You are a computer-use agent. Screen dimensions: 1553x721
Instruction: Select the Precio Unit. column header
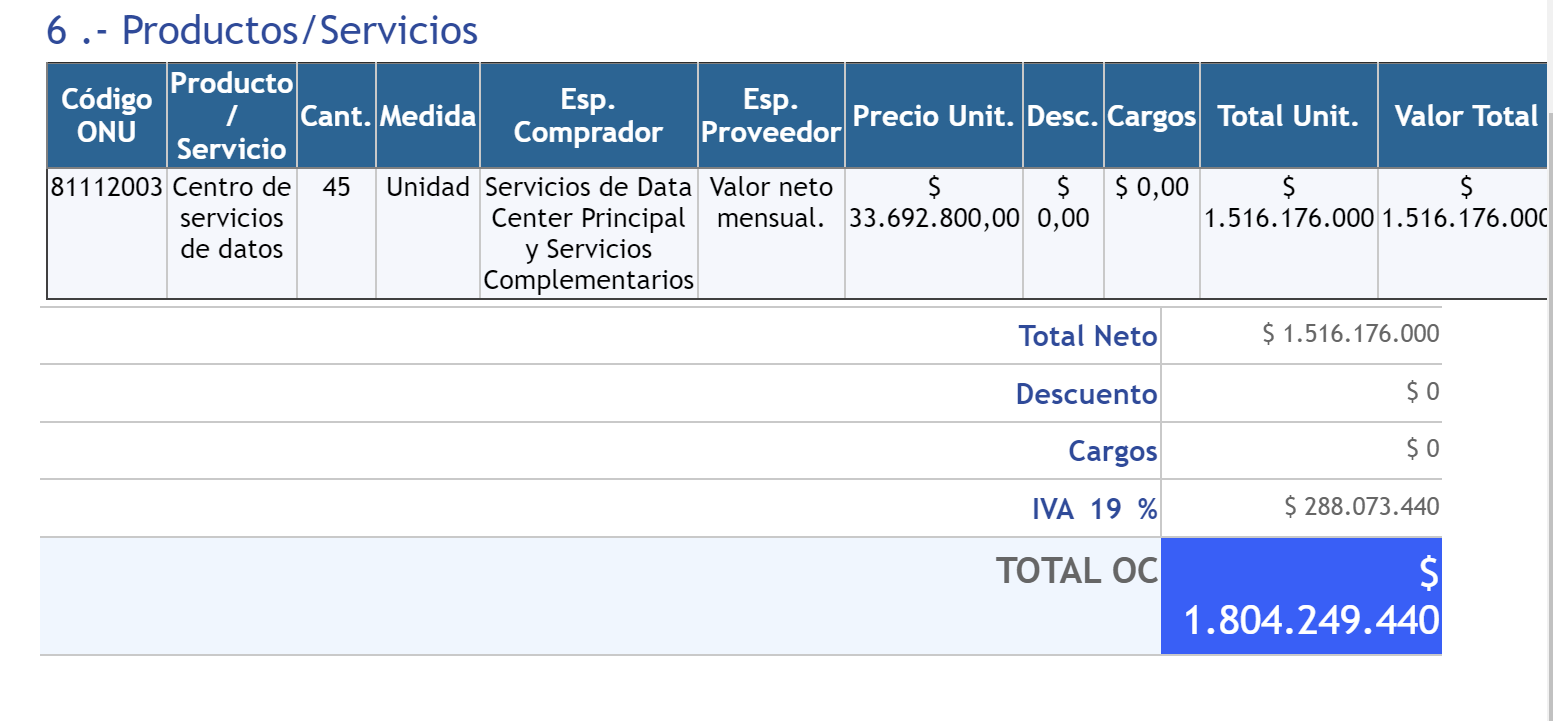point(934,116)
